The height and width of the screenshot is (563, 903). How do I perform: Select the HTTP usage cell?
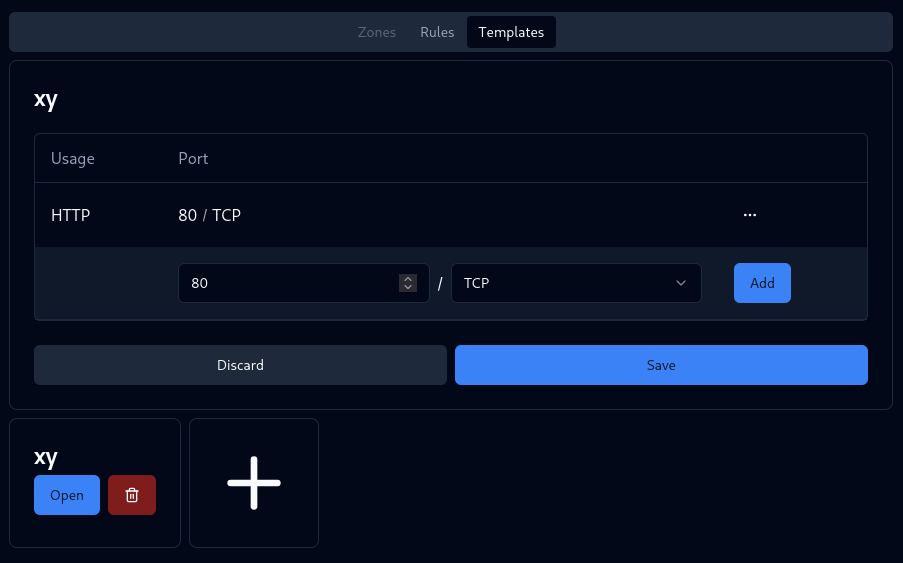(71, 215)
